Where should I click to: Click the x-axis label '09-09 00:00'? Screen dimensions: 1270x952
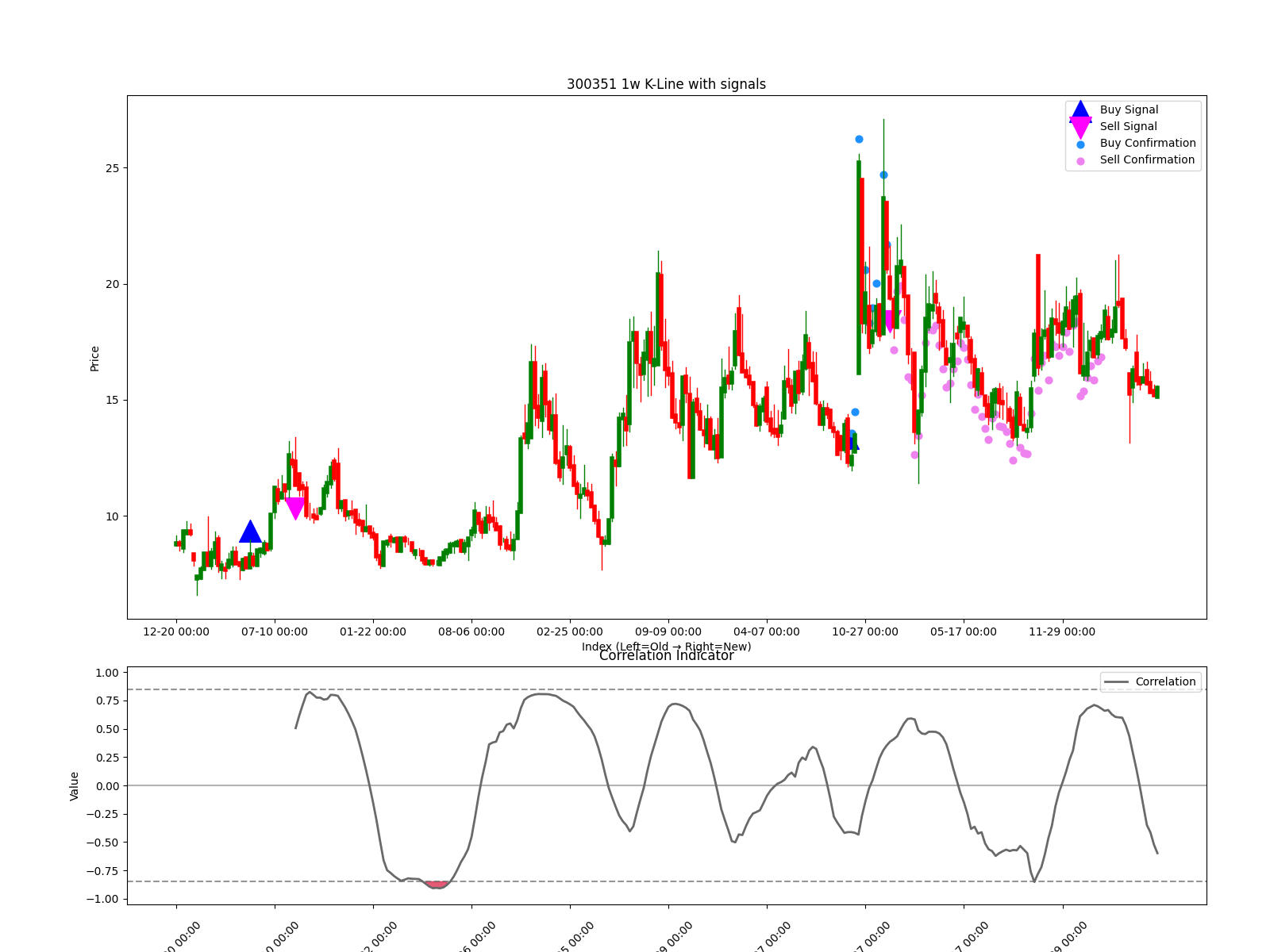[668, 631]
